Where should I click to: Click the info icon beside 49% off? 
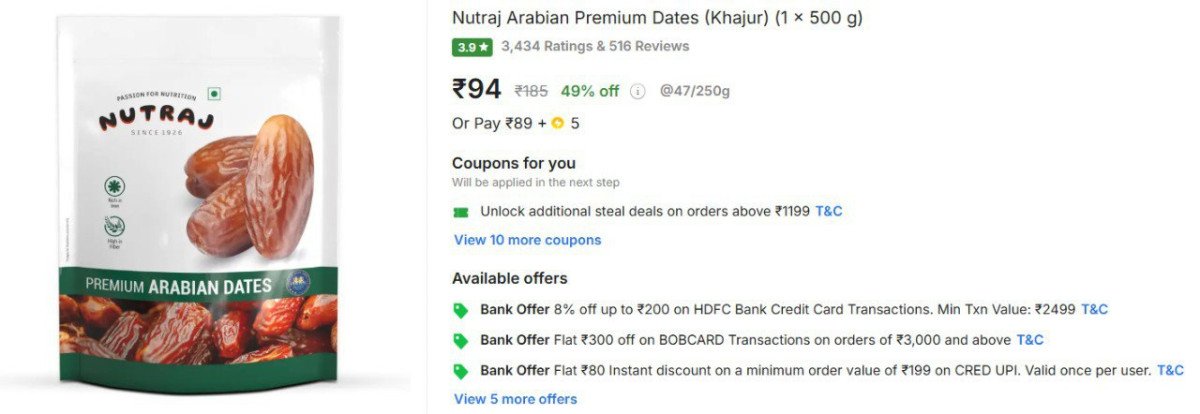pos(638,91)
